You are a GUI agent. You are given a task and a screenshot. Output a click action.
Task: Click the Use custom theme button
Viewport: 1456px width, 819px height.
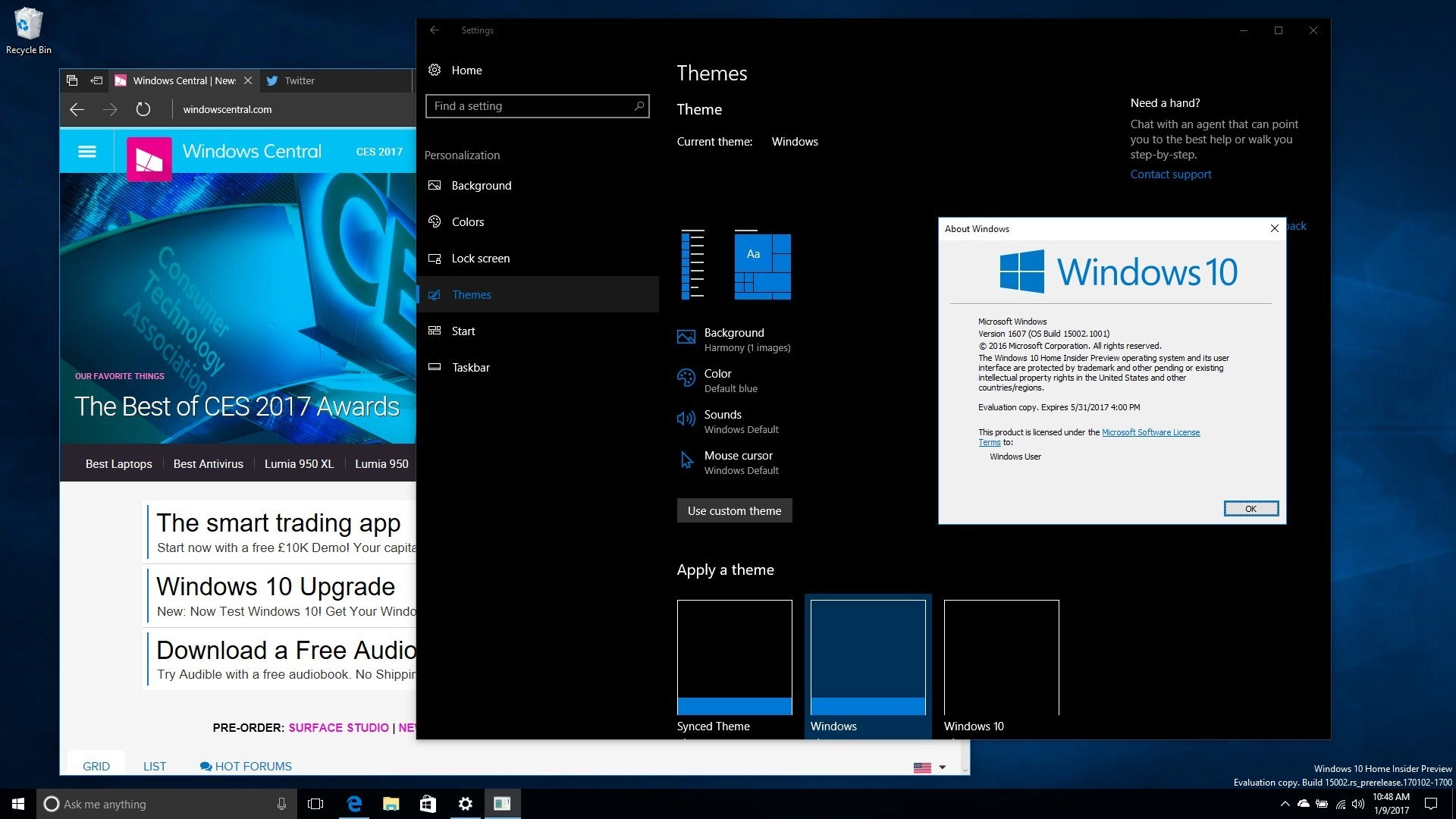tap(734, 511)
